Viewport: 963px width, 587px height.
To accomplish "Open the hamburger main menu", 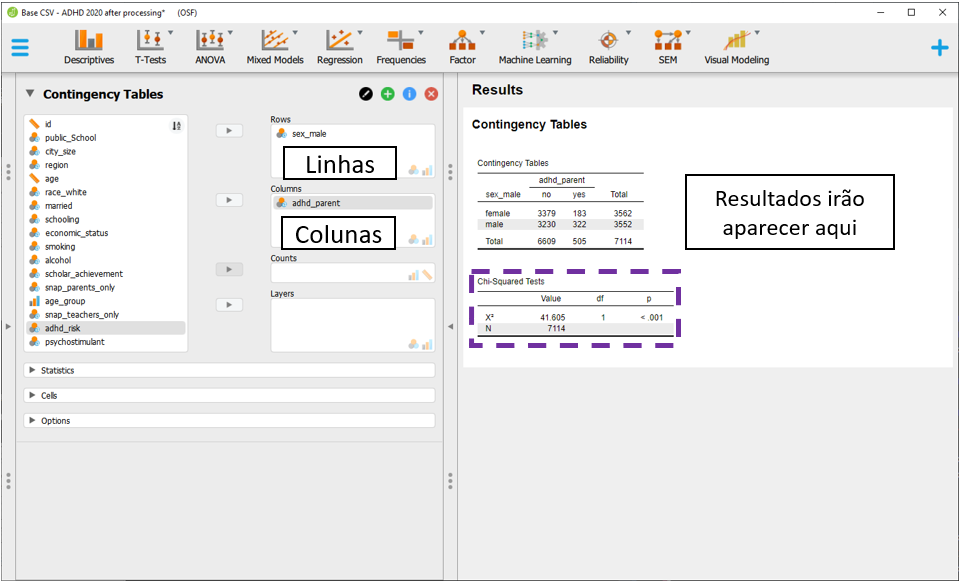I will pos(20,47).
